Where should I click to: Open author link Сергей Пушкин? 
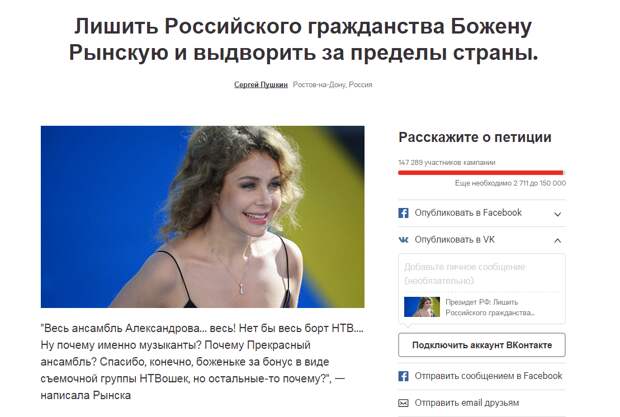(x=261, y=85)
